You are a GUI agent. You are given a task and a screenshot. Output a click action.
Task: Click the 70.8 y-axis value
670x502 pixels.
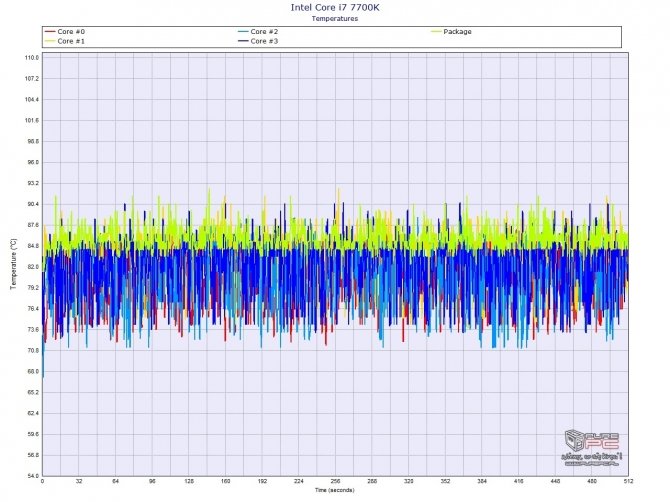(32, 351)
